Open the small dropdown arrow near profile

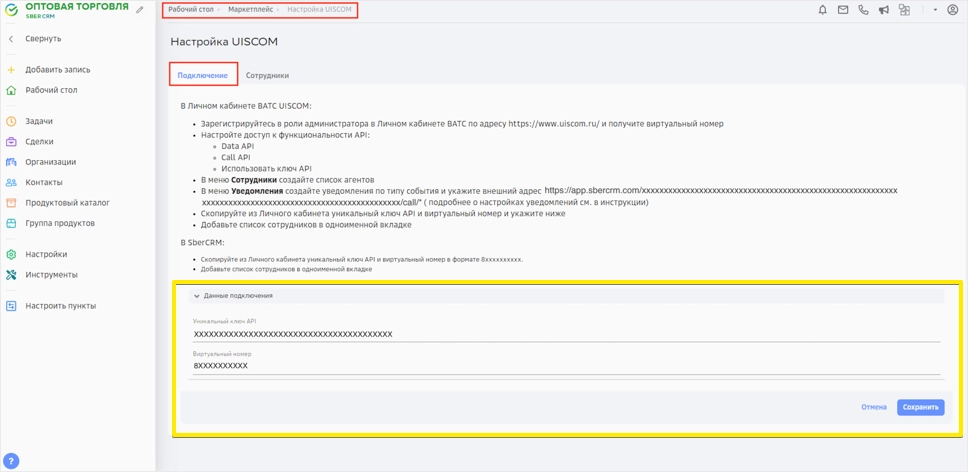(x=935, y=10)
